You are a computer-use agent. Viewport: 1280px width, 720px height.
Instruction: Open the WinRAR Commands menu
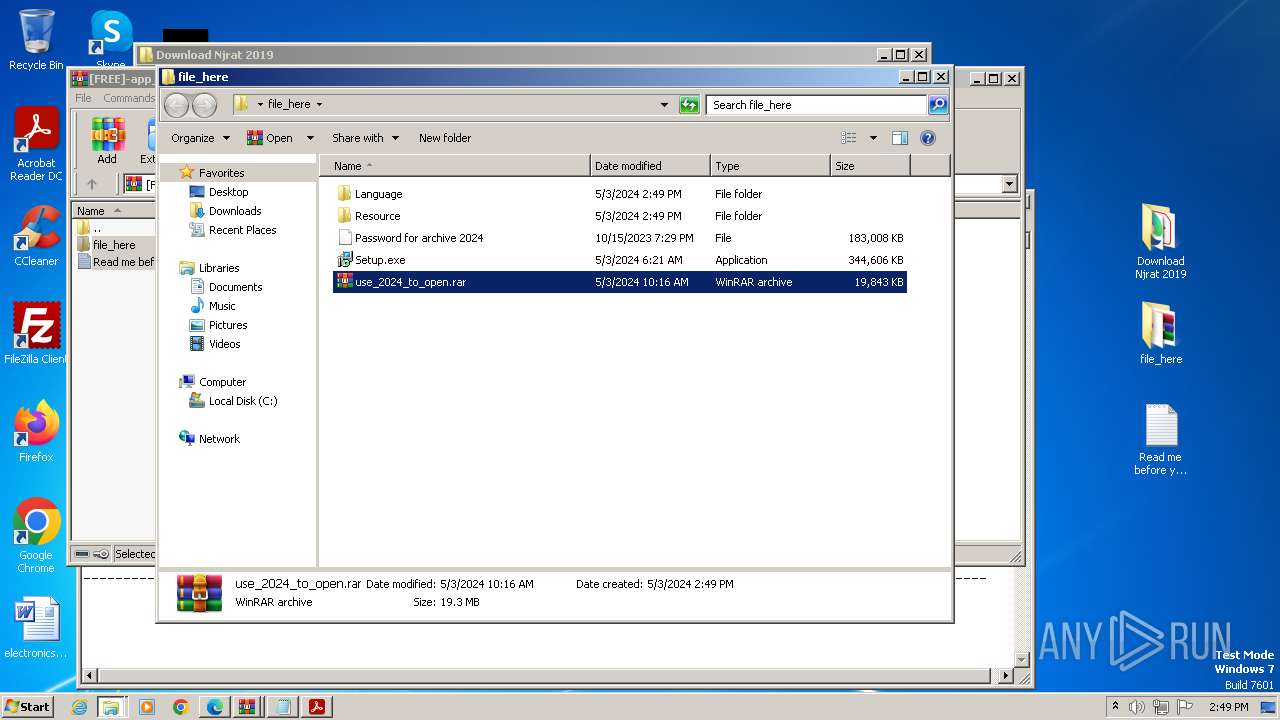tap(129, 98)
